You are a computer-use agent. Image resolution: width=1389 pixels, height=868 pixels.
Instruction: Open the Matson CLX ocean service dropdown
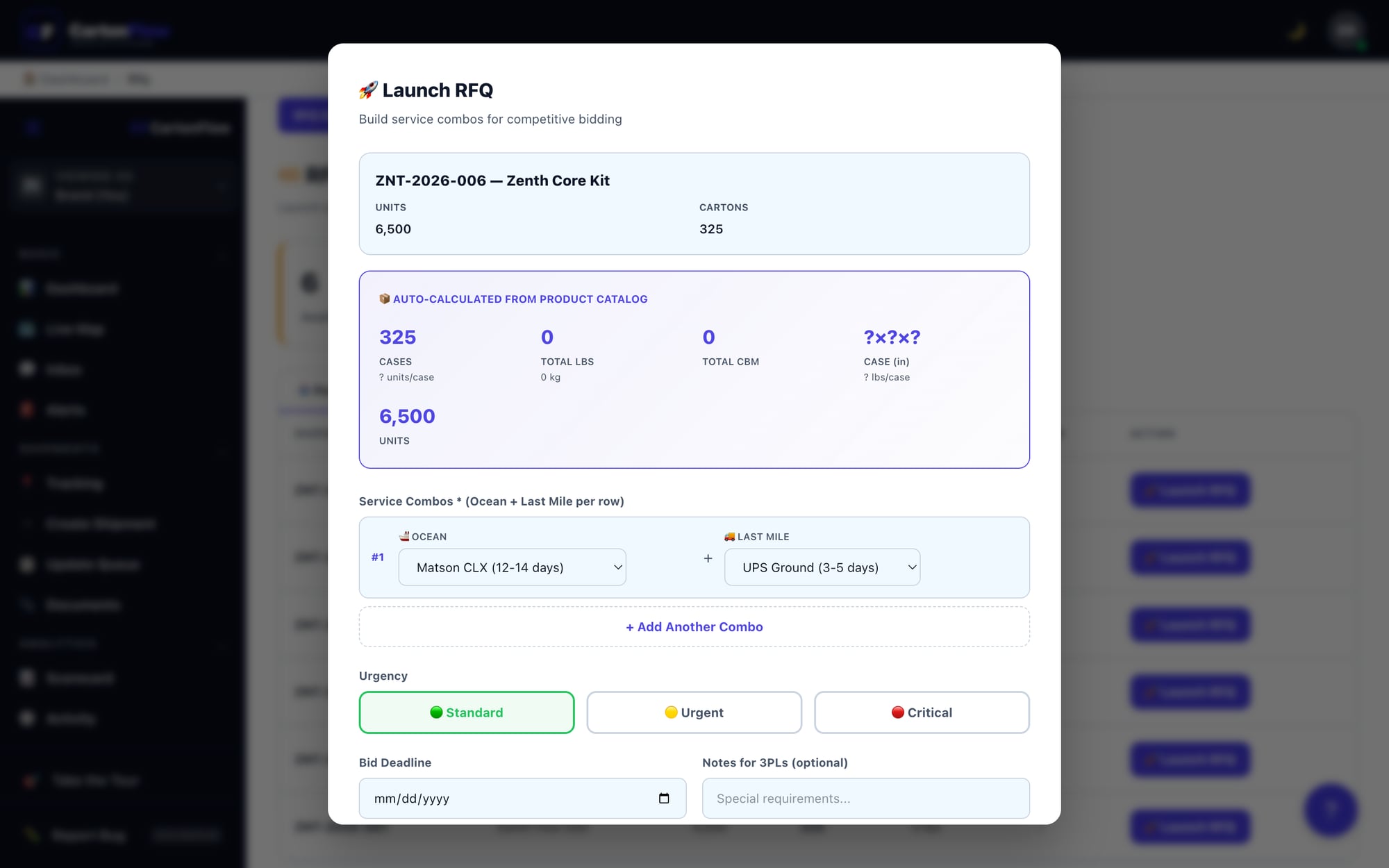pyautogui.click(x=512, y=567)
